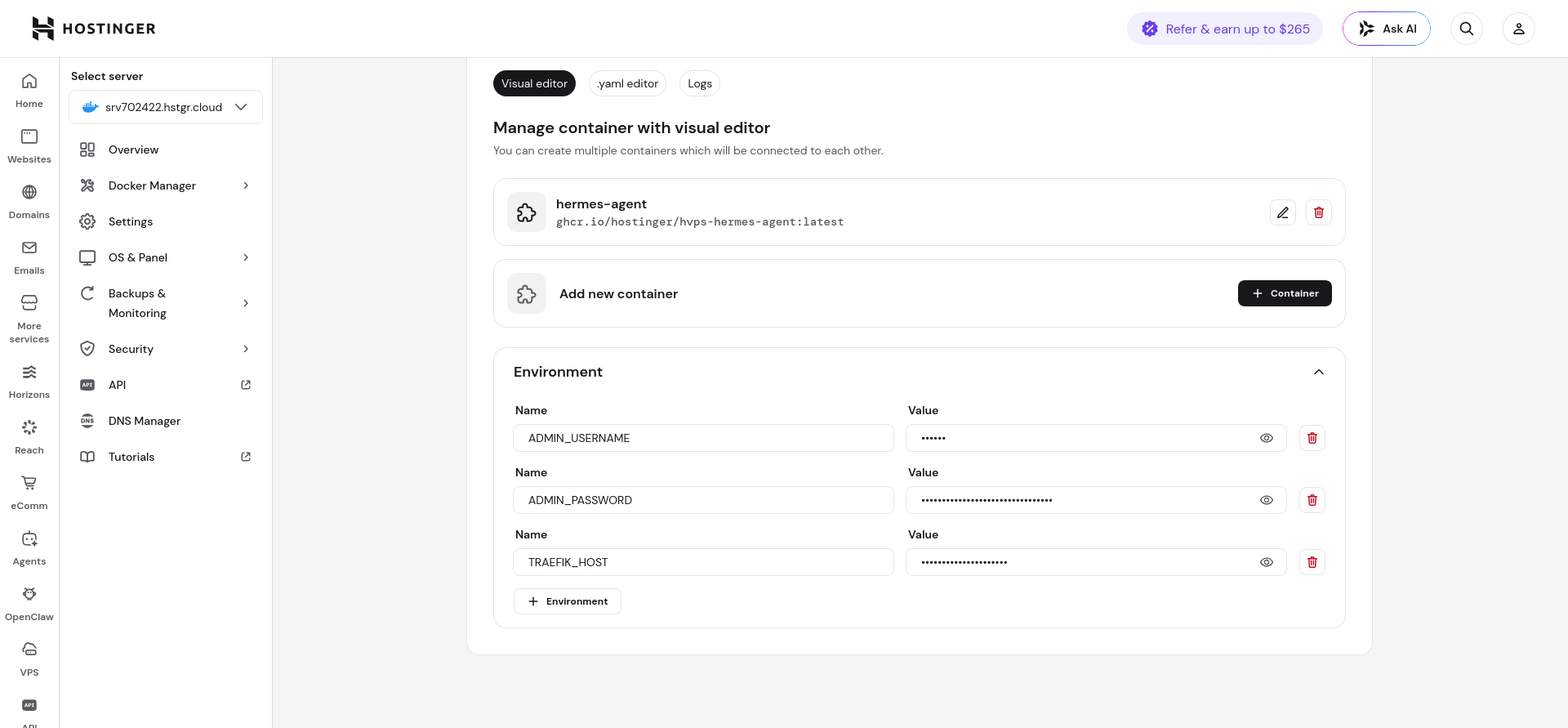The image size is (1568, 728).
Task: Show the ADMIN_USERNAME value
Action: tap(1267, 438)
